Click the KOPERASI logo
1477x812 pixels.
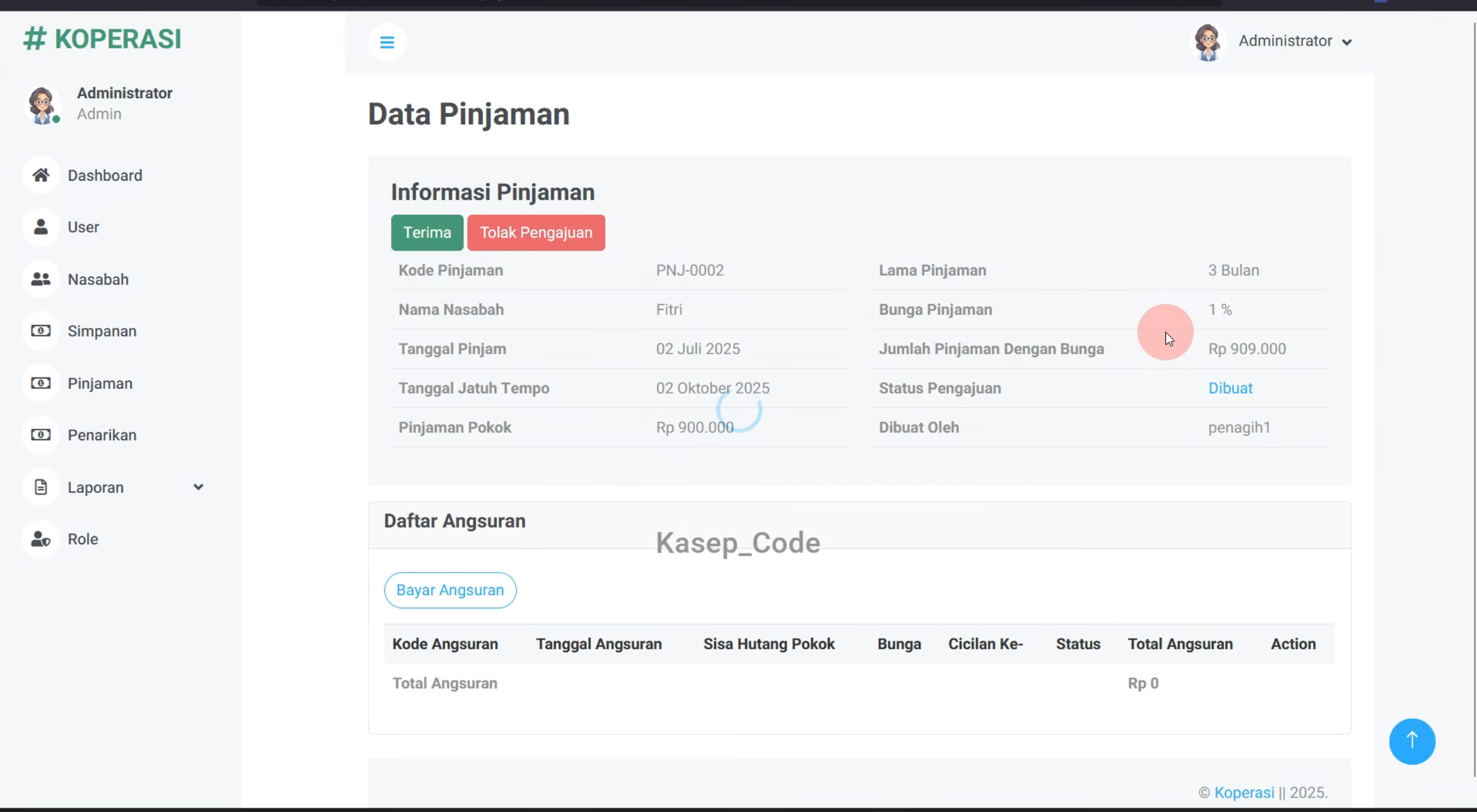[x=102, y=39]
